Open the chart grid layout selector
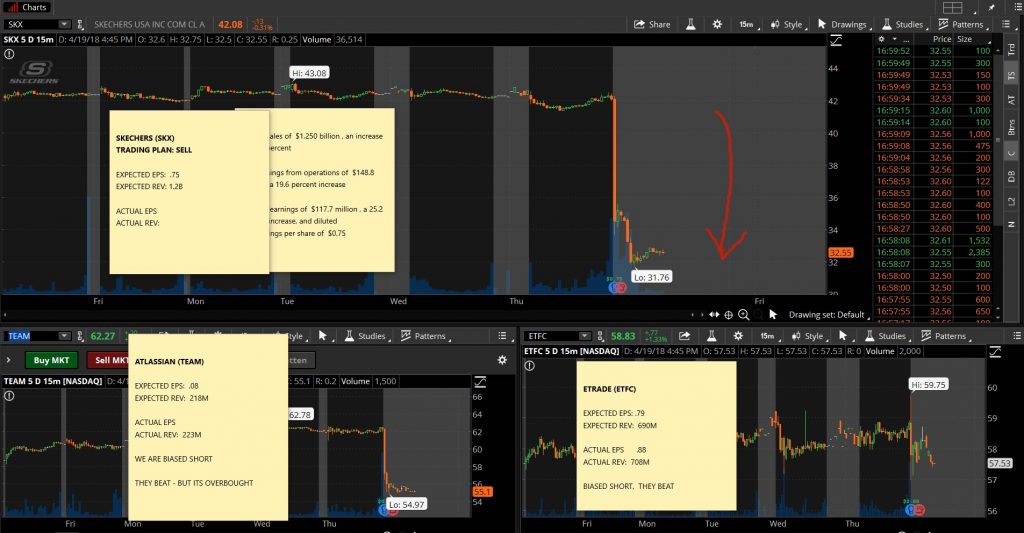Screen dimensions: 1024x533 [x=953, y=7]
